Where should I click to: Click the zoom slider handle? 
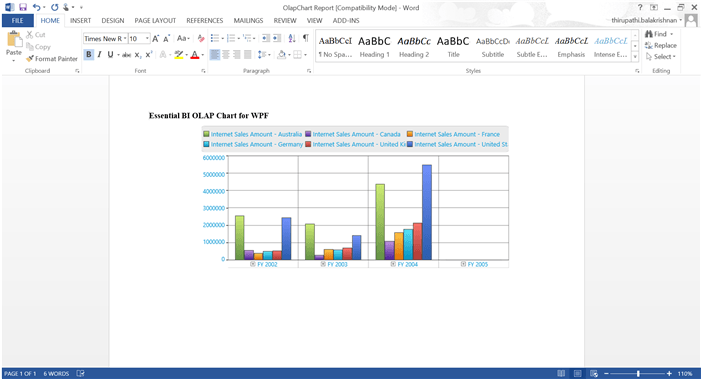click(638, 374)
